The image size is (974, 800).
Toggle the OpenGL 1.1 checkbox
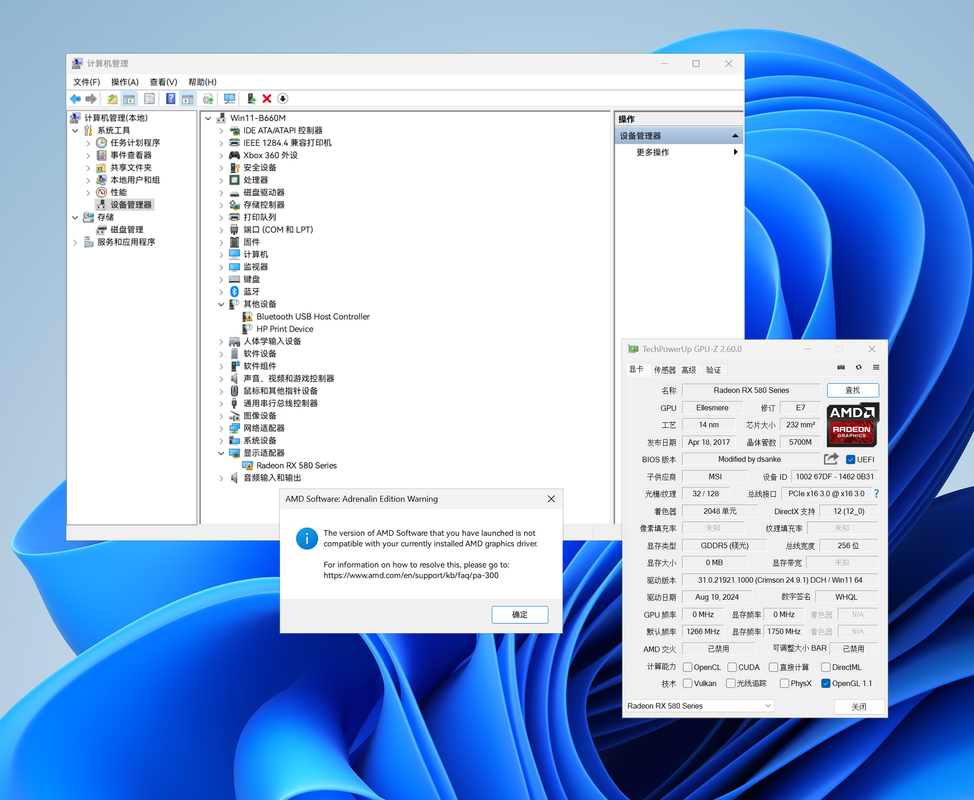click(x=826, y=683)
